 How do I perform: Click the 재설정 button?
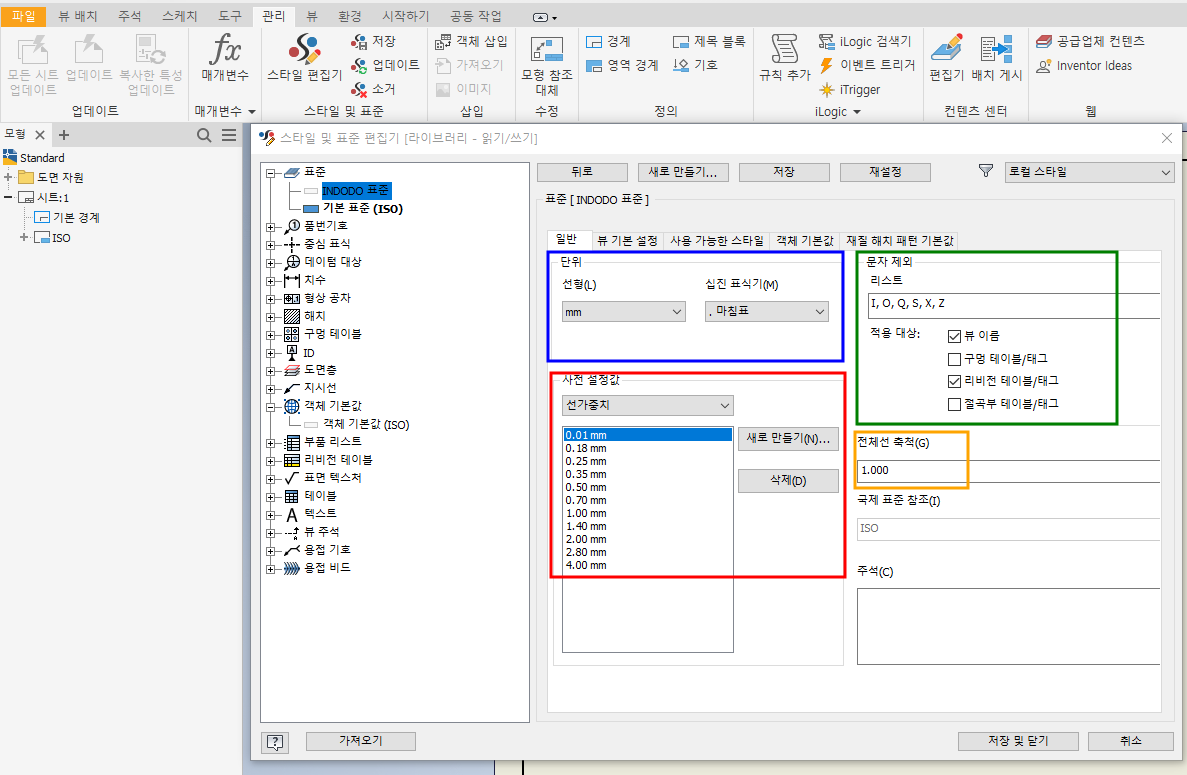coord(885,172)
